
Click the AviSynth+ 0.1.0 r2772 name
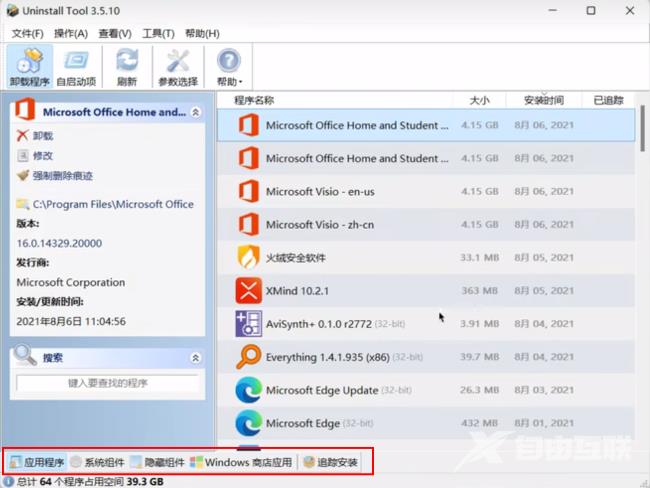tap(319, 324)
